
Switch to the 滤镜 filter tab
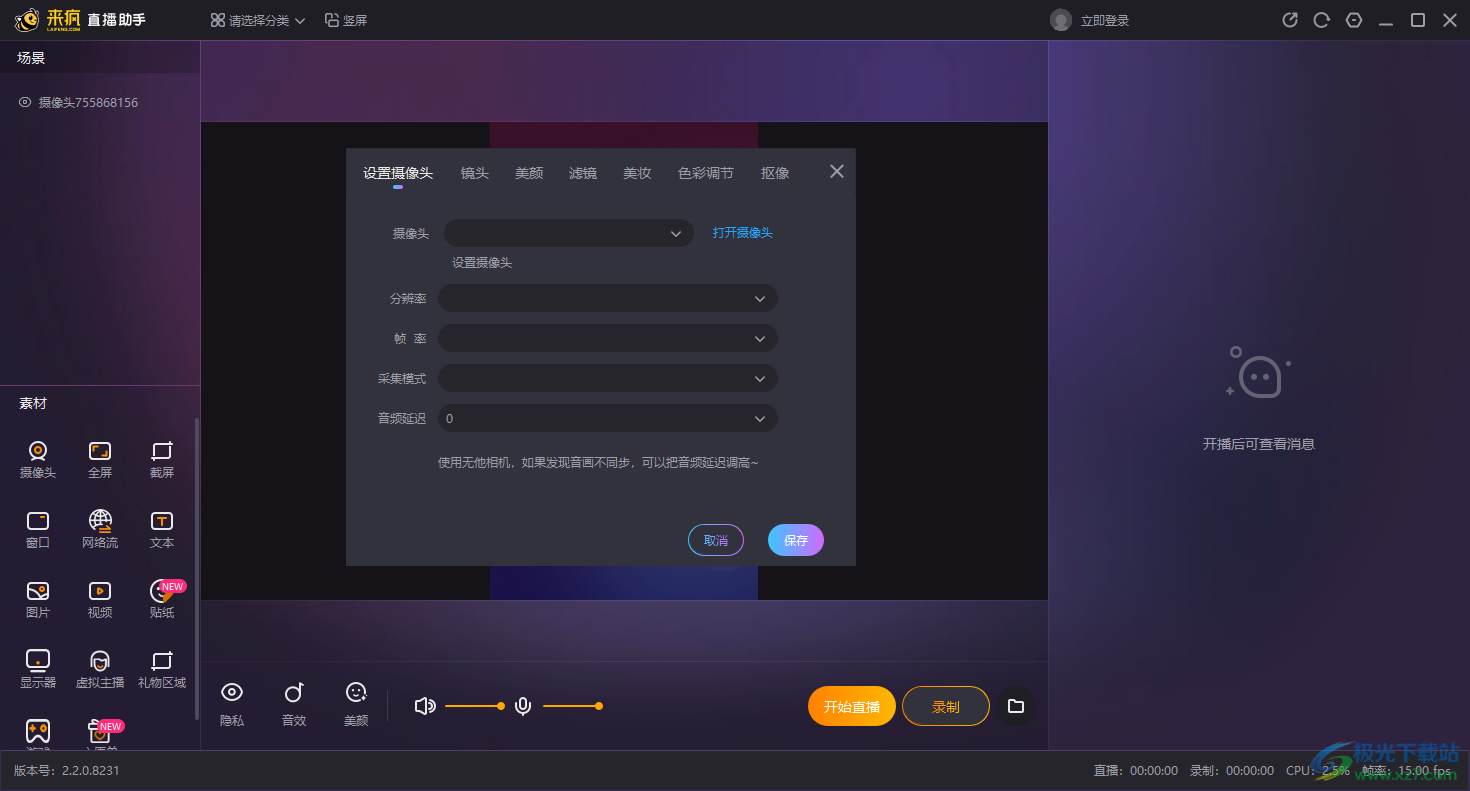[583, 173]
